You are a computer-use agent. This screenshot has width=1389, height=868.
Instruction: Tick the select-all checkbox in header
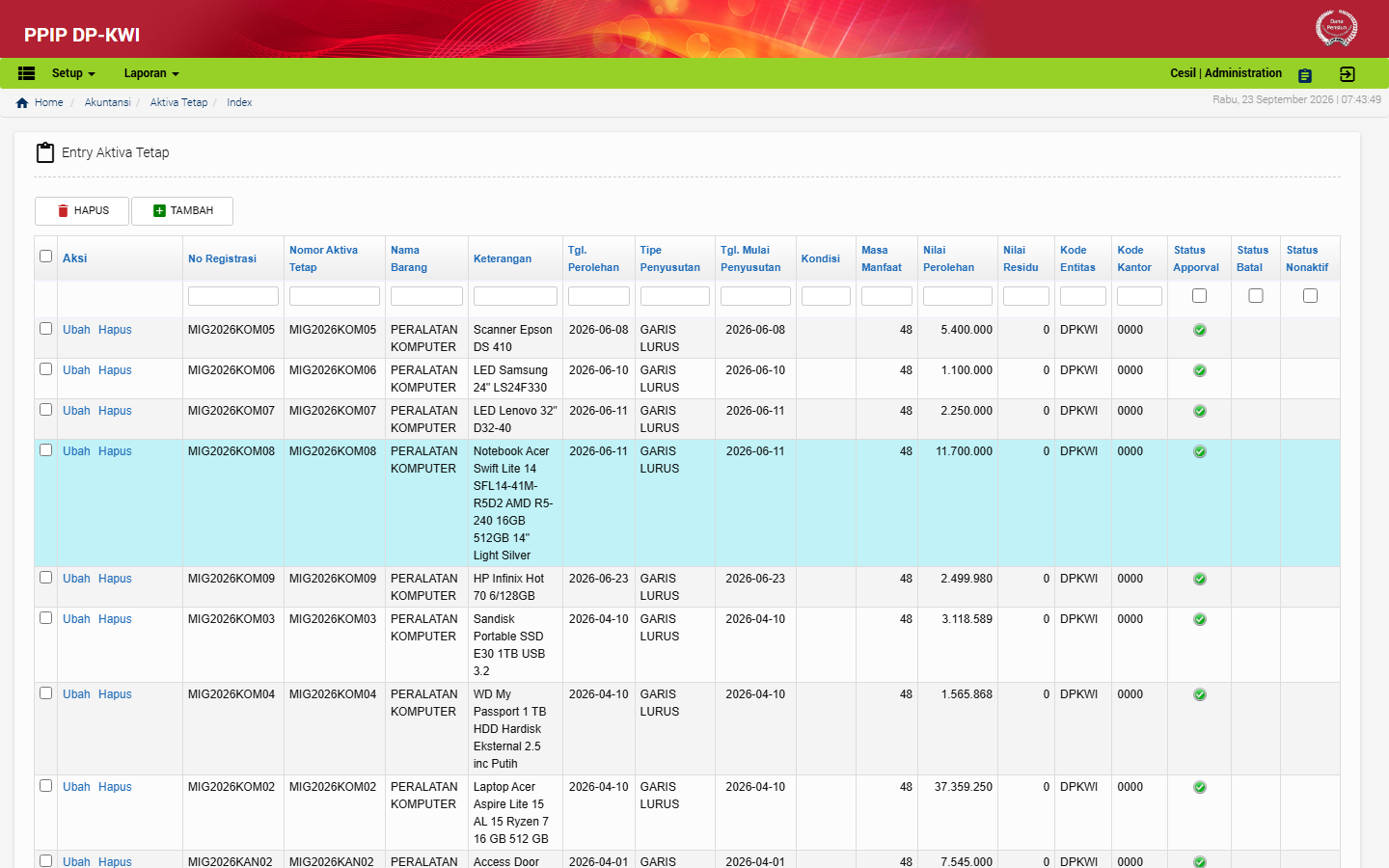tap(45, 256)
